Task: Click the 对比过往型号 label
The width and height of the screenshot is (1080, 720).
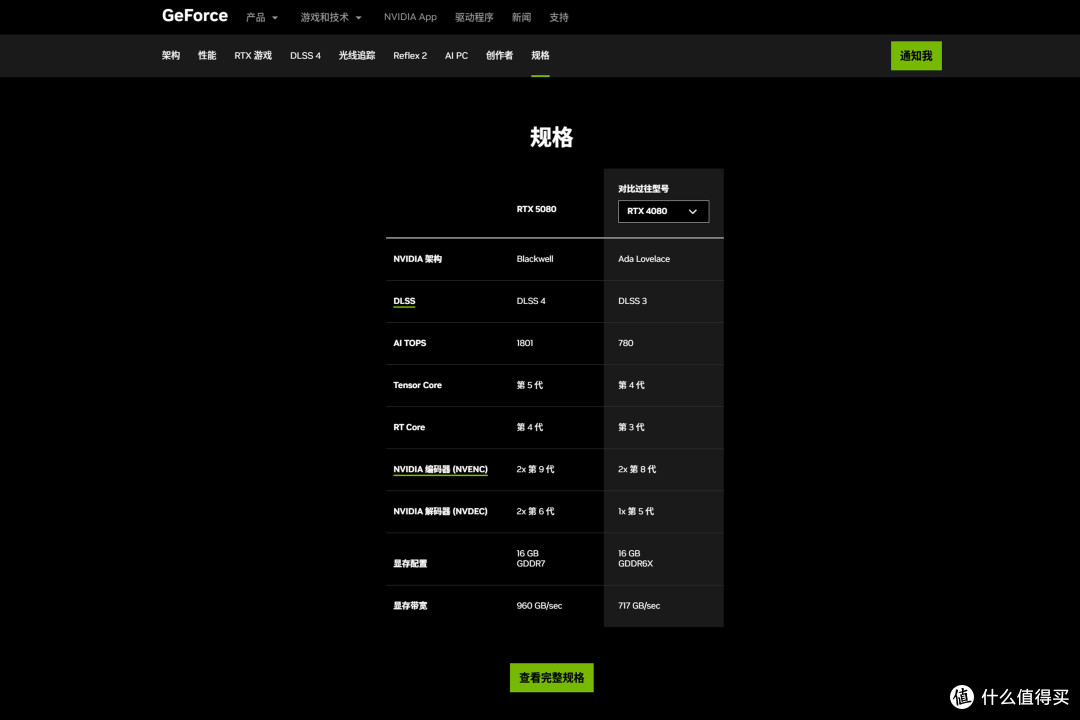Action: click(643, 189)
